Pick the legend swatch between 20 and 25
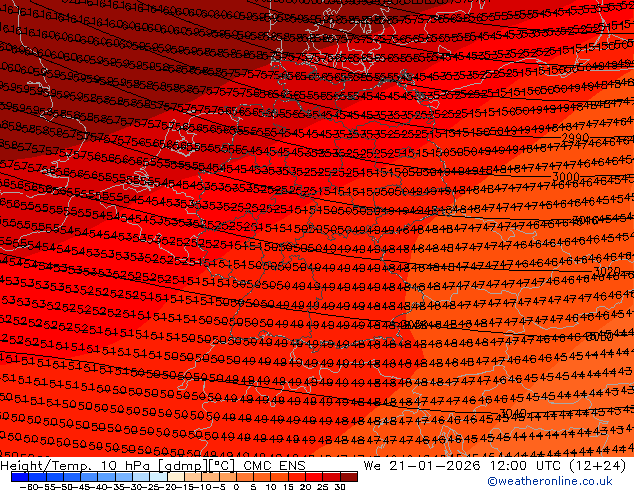 pyautogui.click(x=314, y=477)
